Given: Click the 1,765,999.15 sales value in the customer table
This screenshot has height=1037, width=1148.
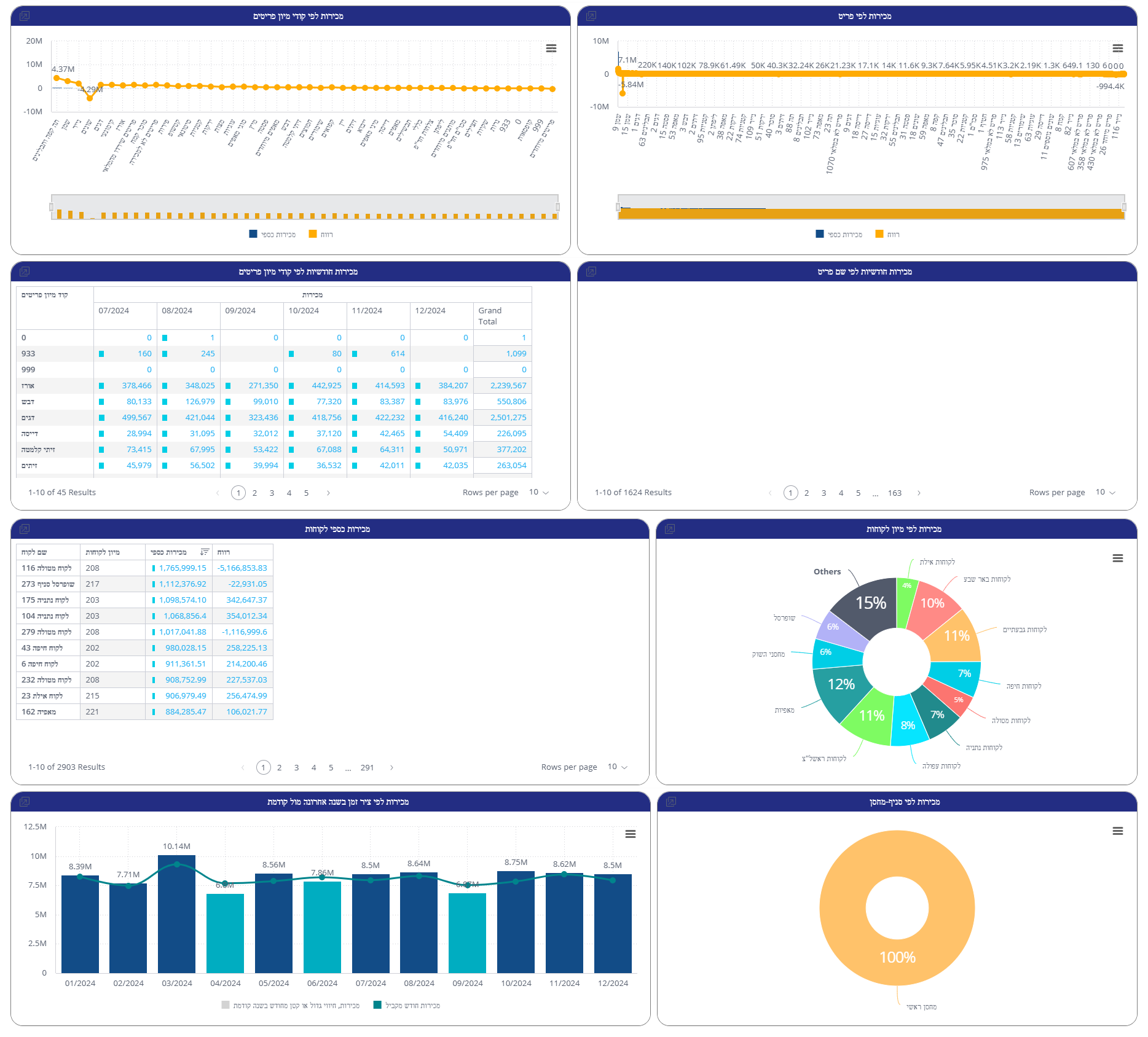Looking at the screenshot, I should [183, 568].
